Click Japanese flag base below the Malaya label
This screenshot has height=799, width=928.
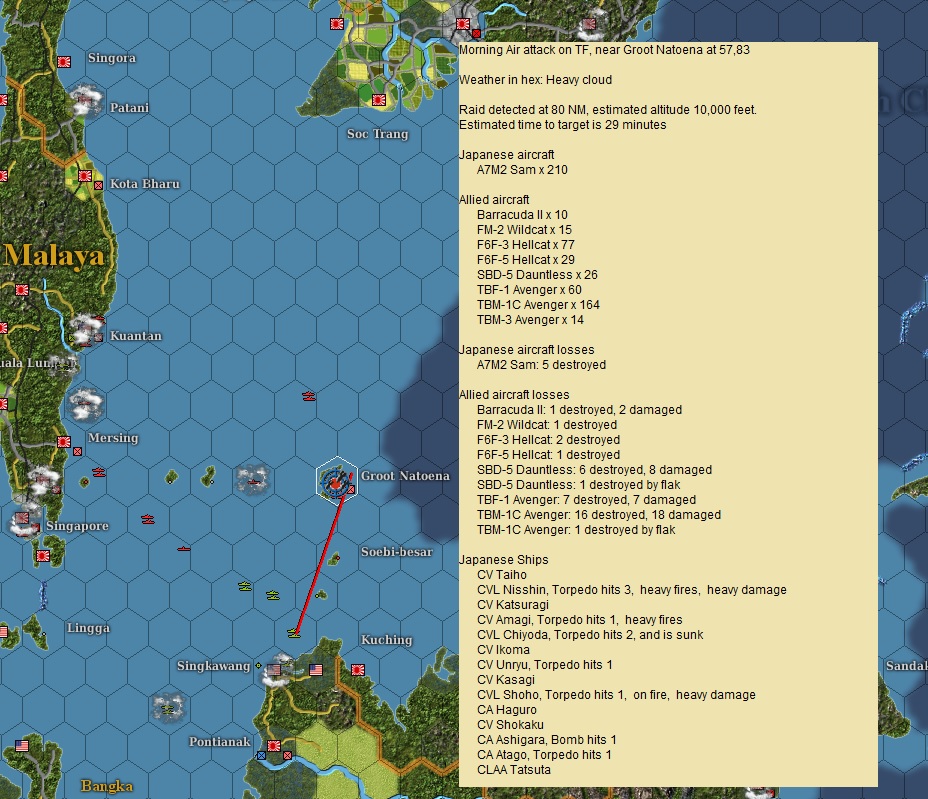22,290
